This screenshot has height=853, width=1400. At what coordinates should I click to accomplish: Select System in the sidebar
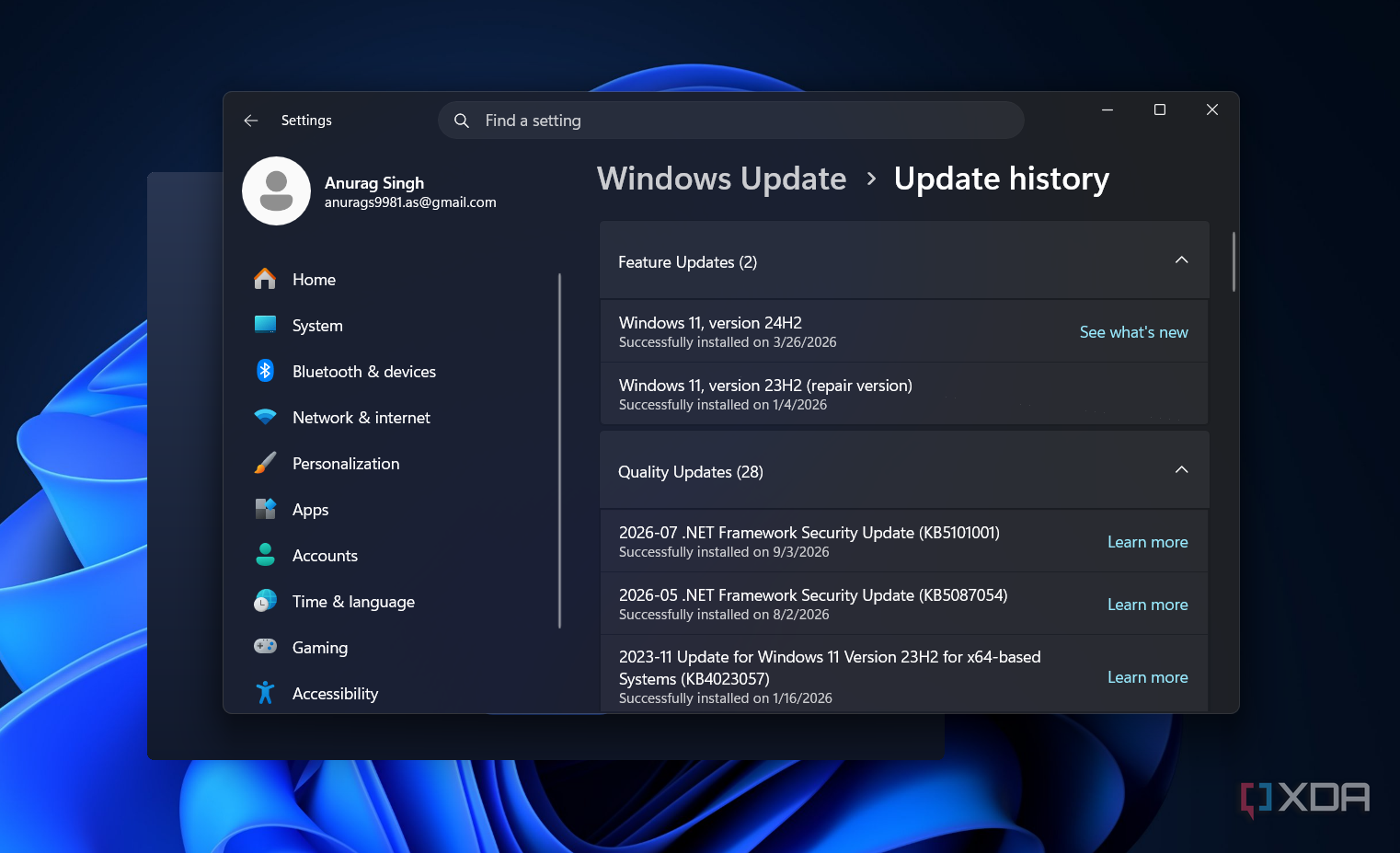point(317,326)
